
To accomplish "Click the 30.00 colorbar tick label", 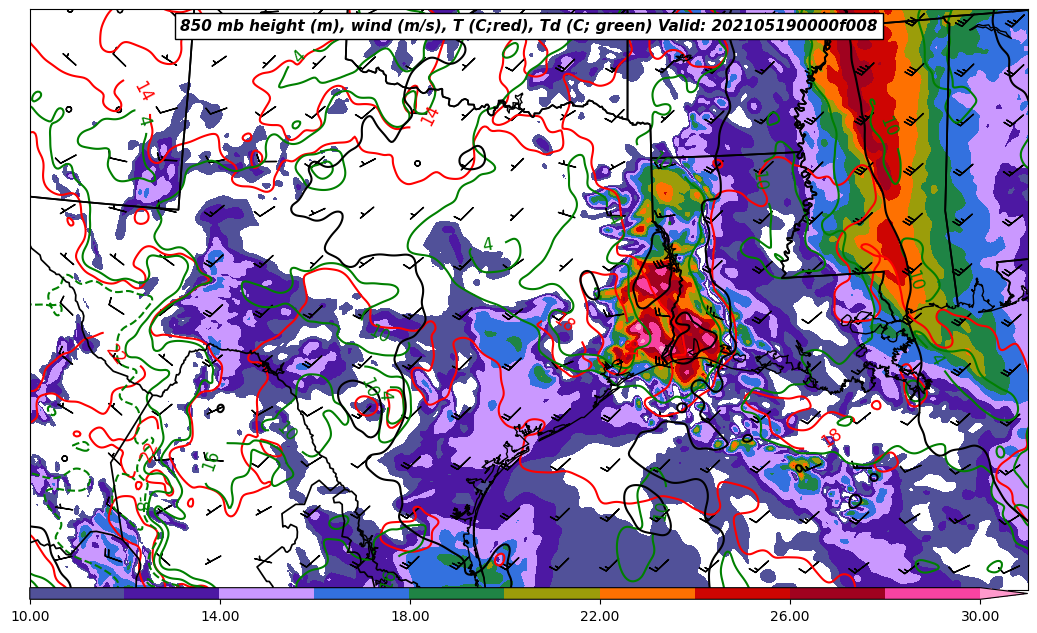I will tap(980, 616).
